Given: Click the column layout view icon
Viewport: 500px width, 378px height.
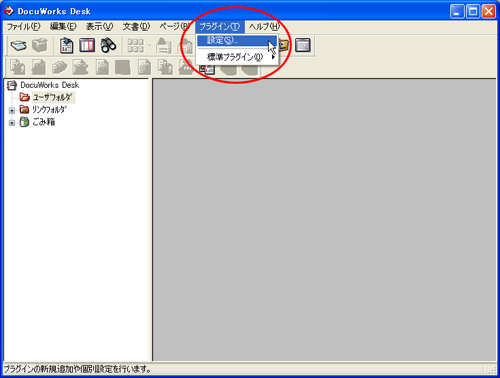Looking at the screenshot, I should [87, 45].
